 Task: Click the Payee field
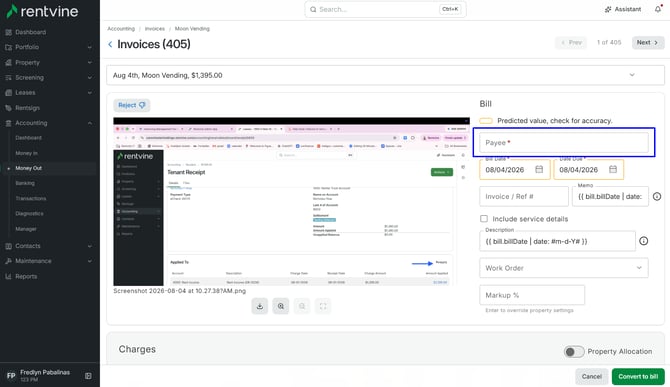tap(564, 142)
